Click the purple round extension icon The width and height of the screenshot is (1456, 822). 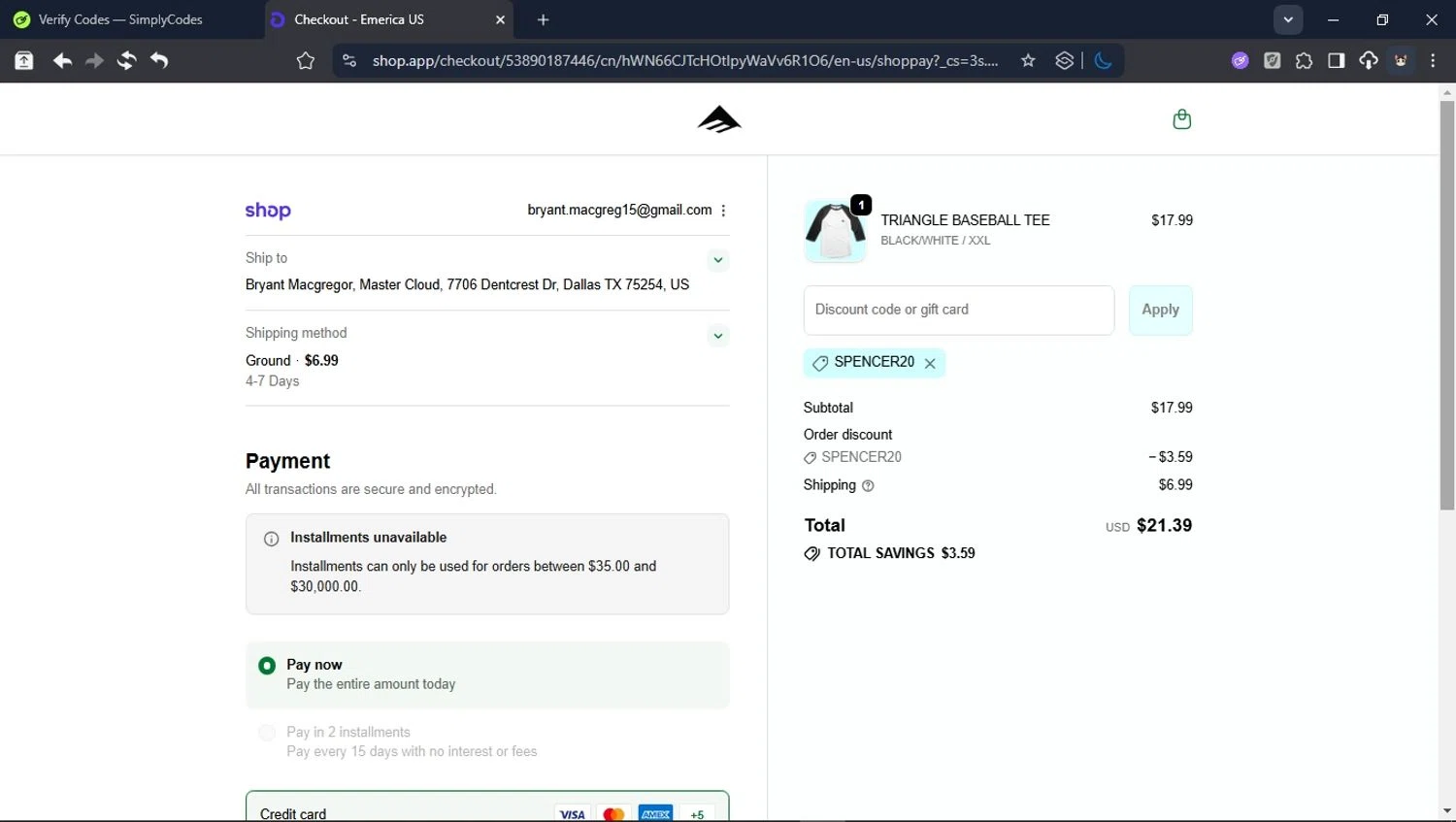point(1240,60)
